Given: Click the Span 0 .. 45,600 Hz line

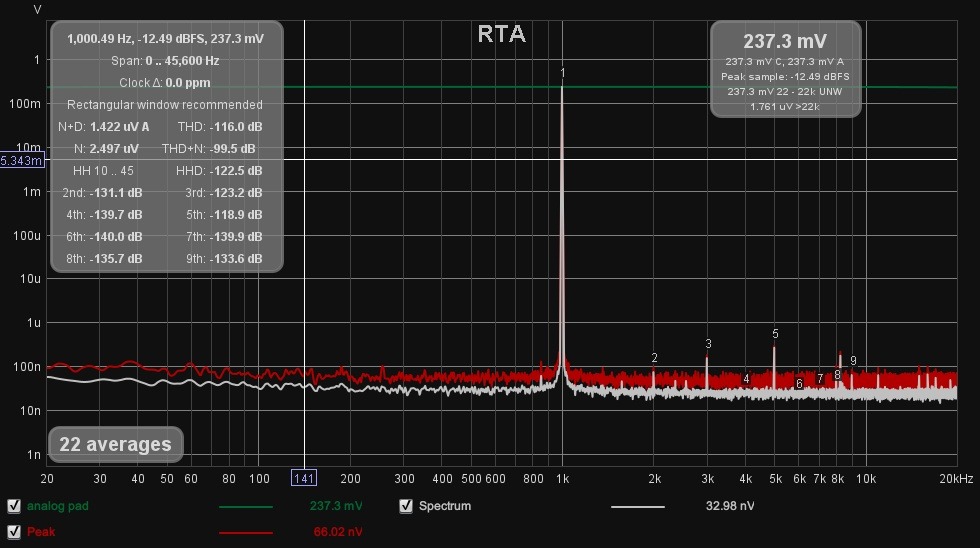Looking at the screenshot, I should 165,61.
